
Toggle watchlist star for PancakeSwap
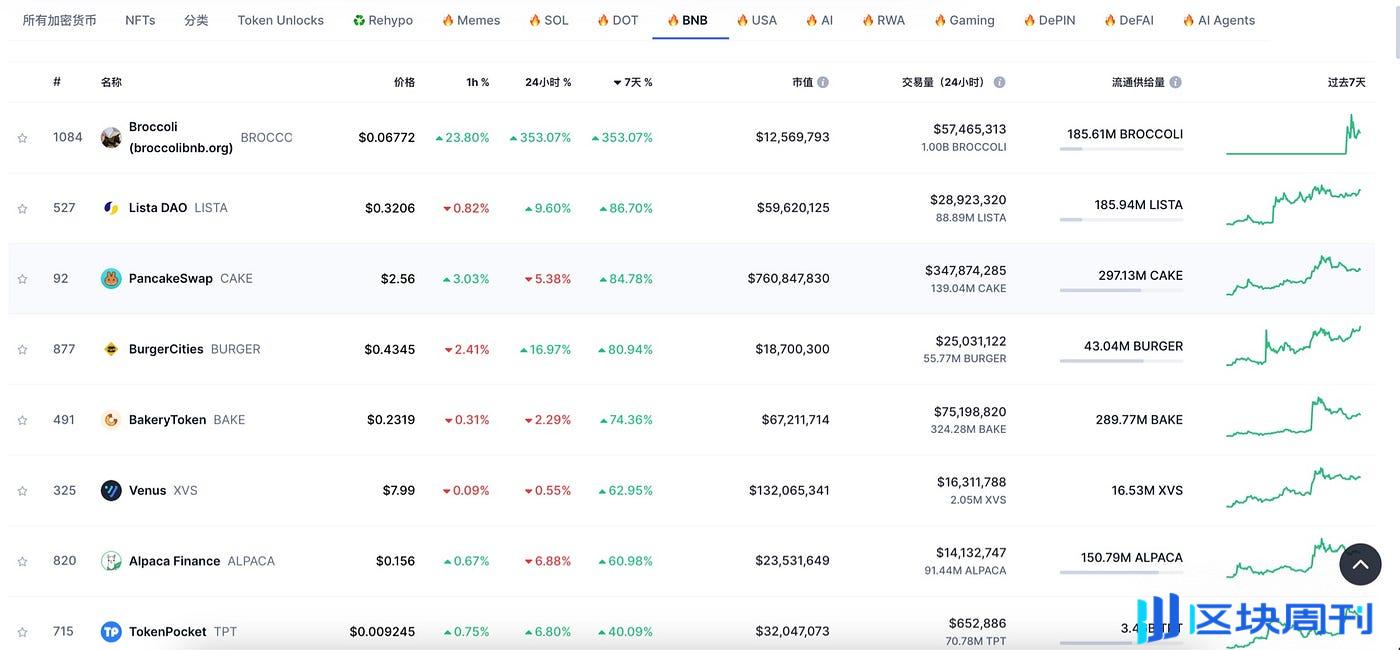pos(22,279)
